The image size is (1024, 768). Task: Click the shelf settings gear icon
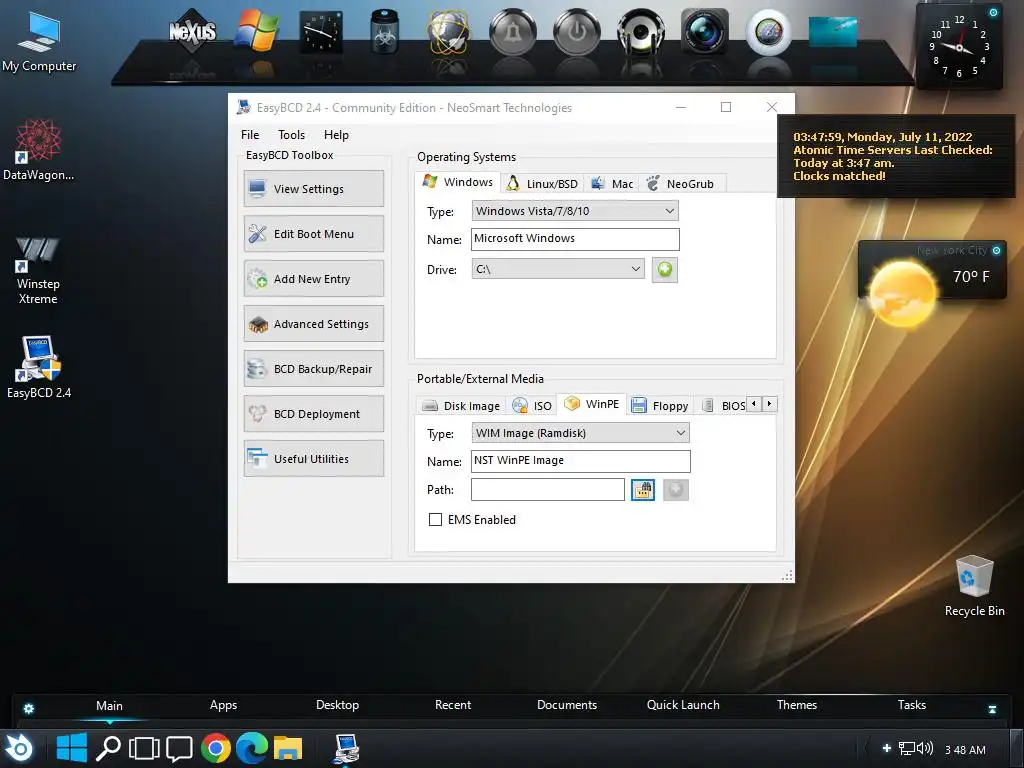[29, 709]
